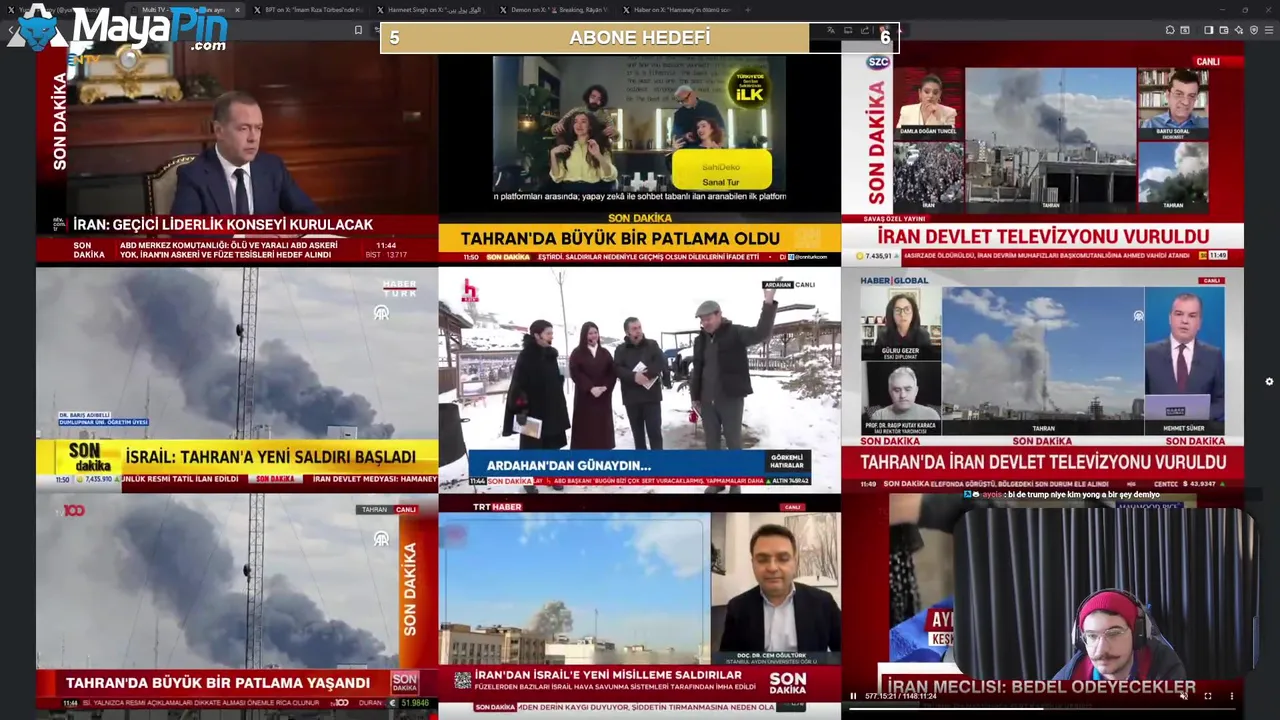The image size is (1280, 720).
Task: Toggle fullscreen mode on the video player
Action: point(1208,696)
